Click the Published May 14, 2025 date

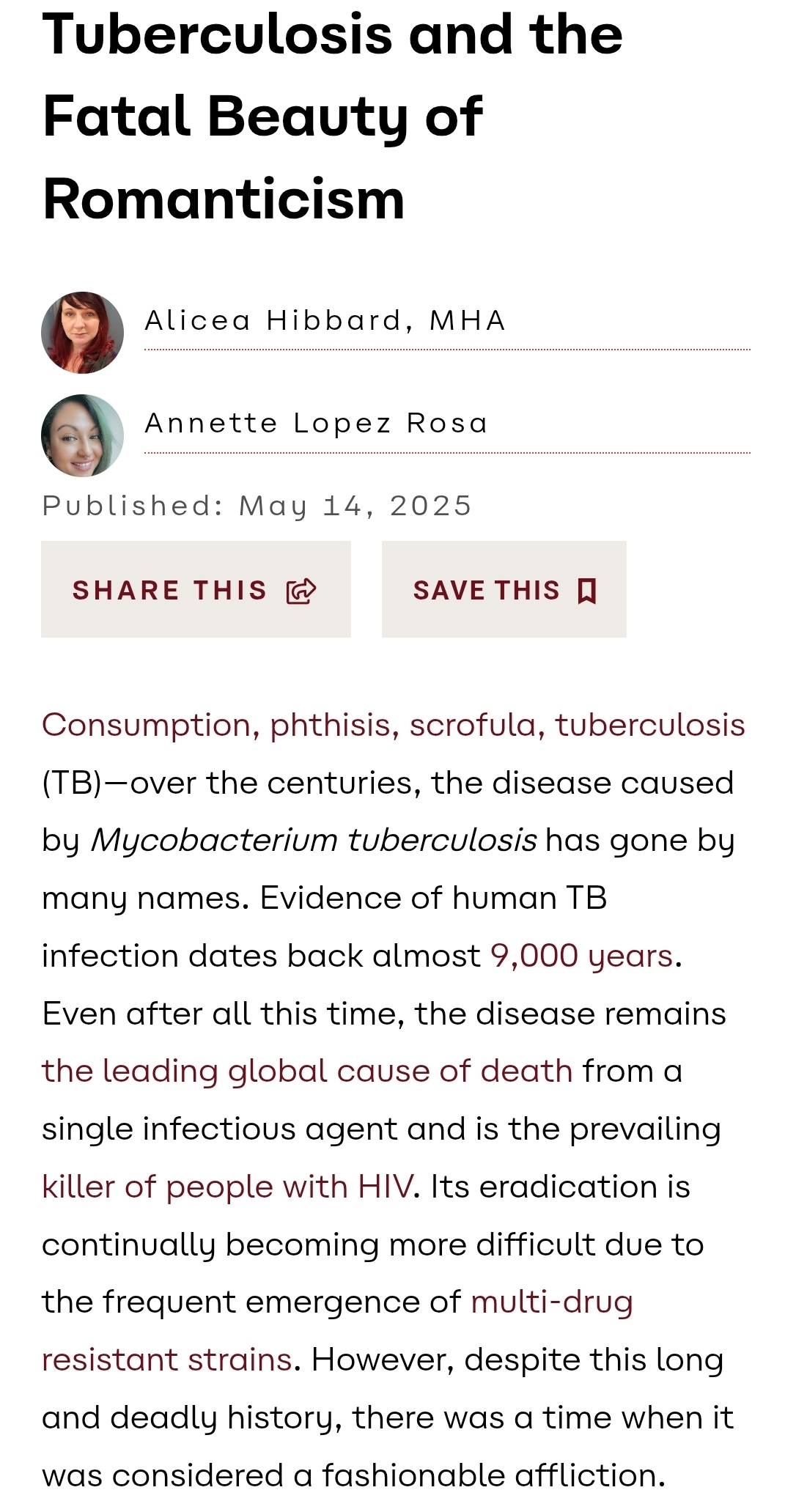point(257,506)
